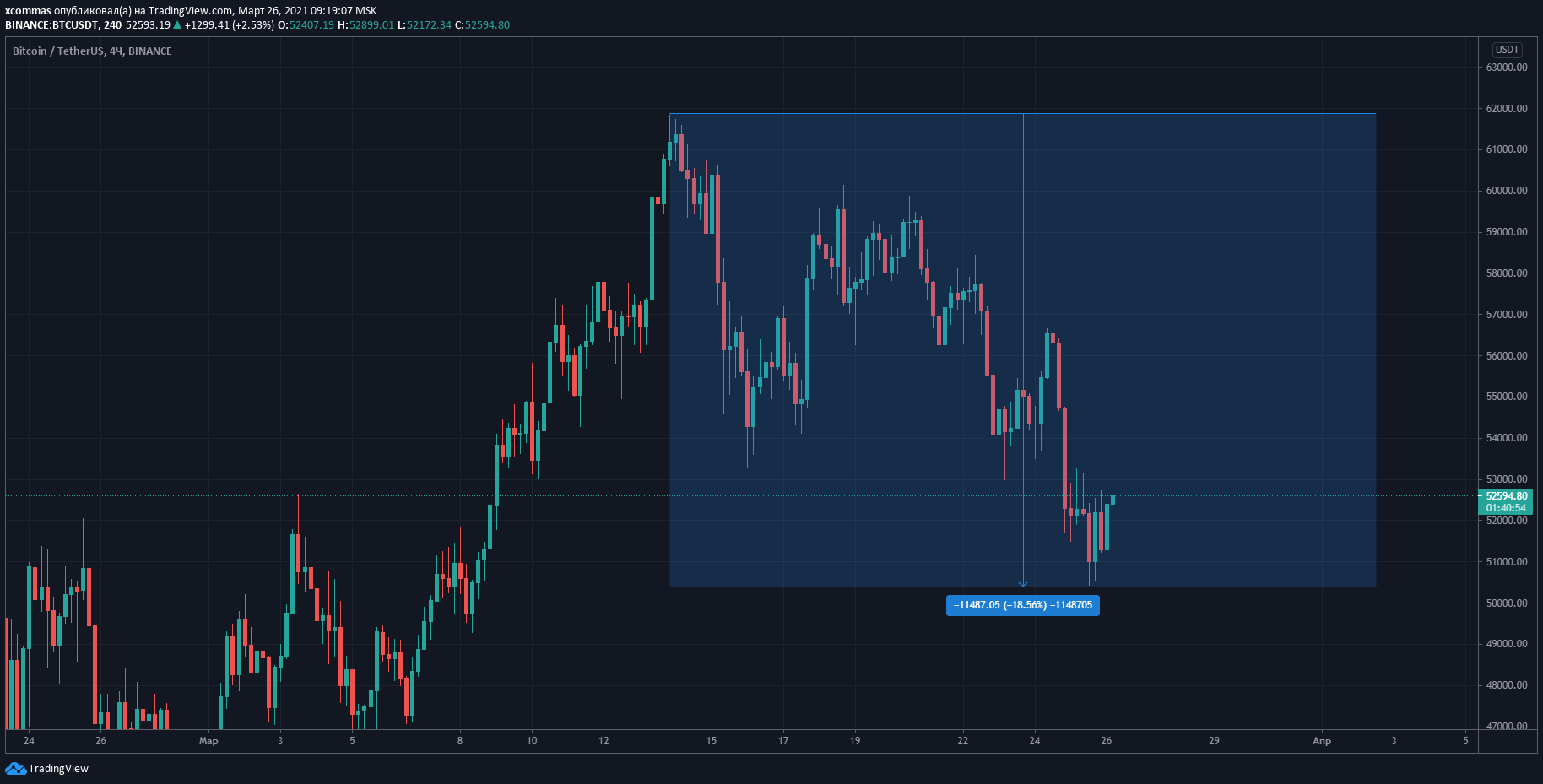This screenshot has height=784, width=1543.
Task: Click the 52000.00 price axis label
Action: point(1507,521)
